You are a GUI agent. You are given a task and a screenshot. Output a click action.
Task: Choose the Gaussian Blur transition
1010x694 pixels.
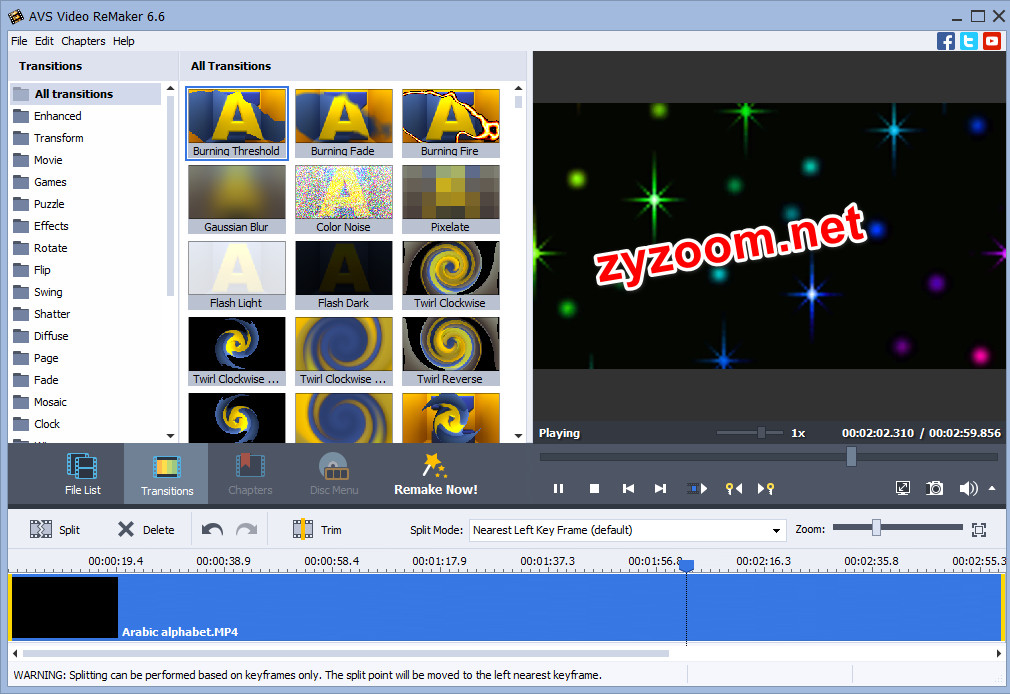[236, 199]
